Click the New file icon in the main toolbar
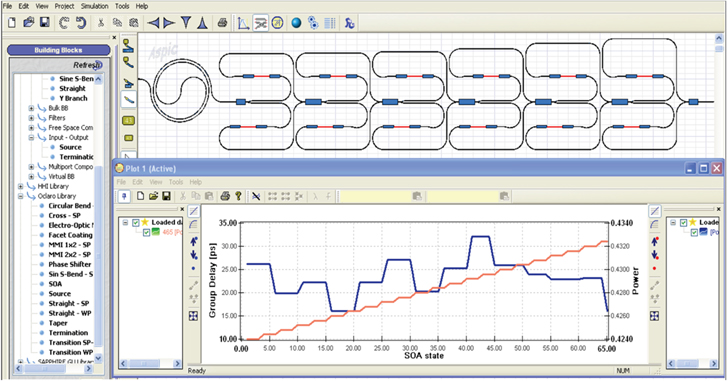Image resolution: width=727 pixels, height=381 pixels. tap(12, 23)
